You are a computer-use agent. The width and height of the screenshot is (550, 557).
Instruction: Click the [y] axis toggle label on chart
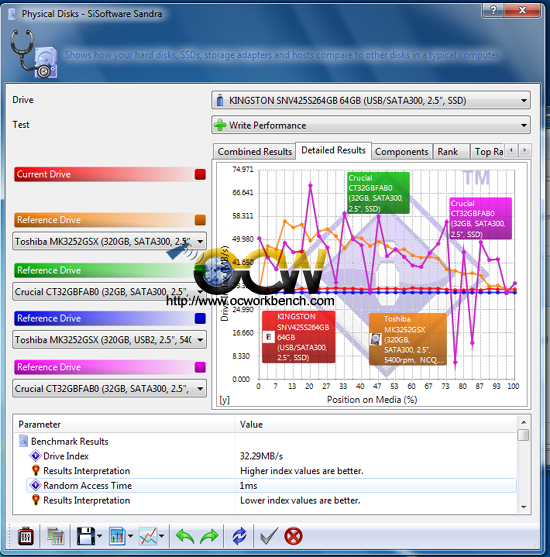225,400
